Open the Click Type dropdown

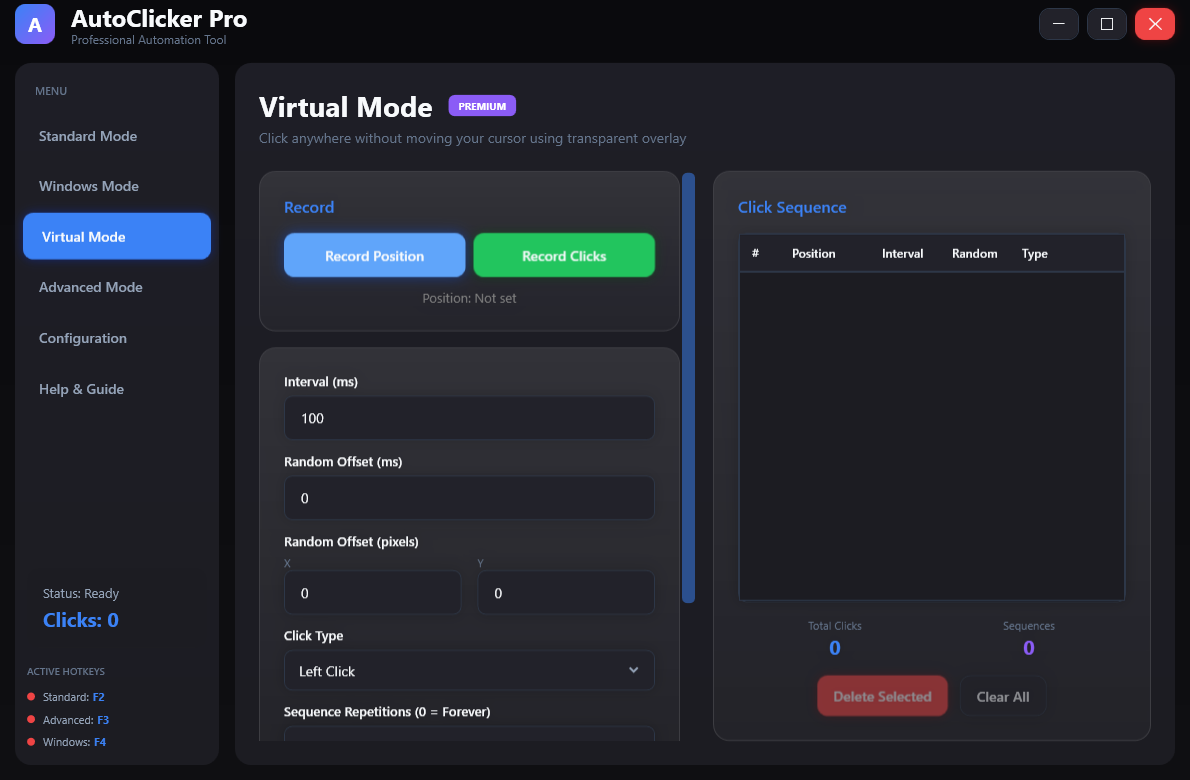pos(469,670)
